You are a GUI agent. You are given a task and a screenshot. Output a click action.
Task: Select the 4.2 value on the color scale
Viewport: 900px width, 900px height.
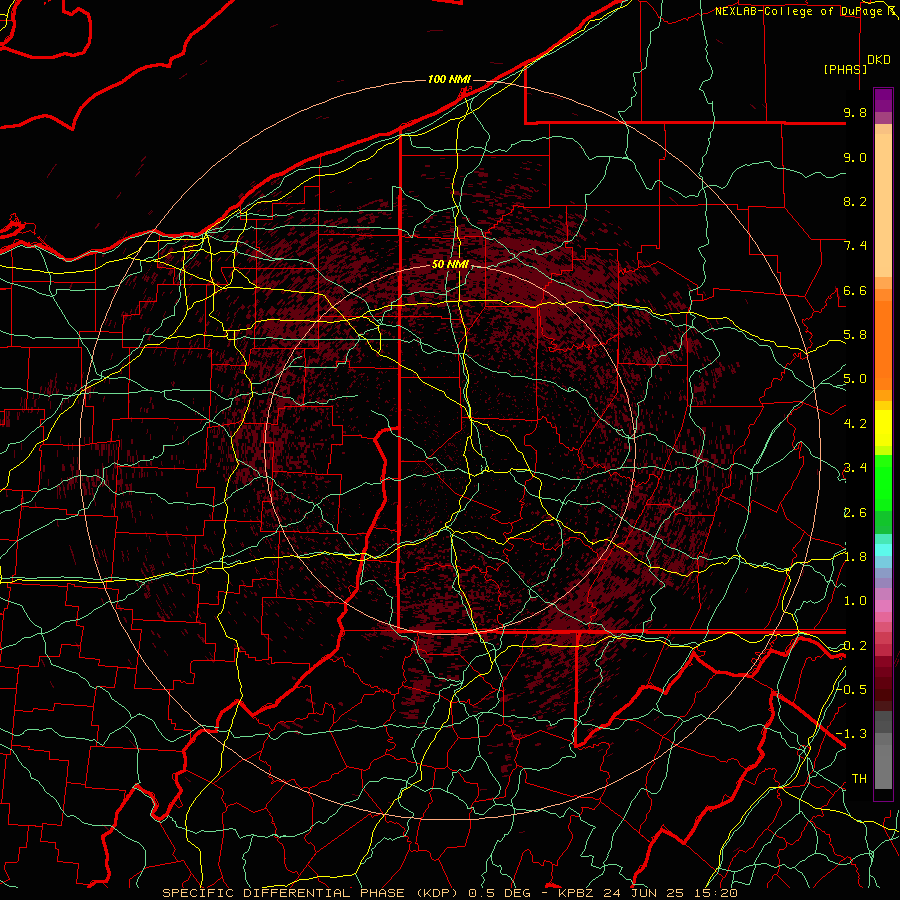855,424
